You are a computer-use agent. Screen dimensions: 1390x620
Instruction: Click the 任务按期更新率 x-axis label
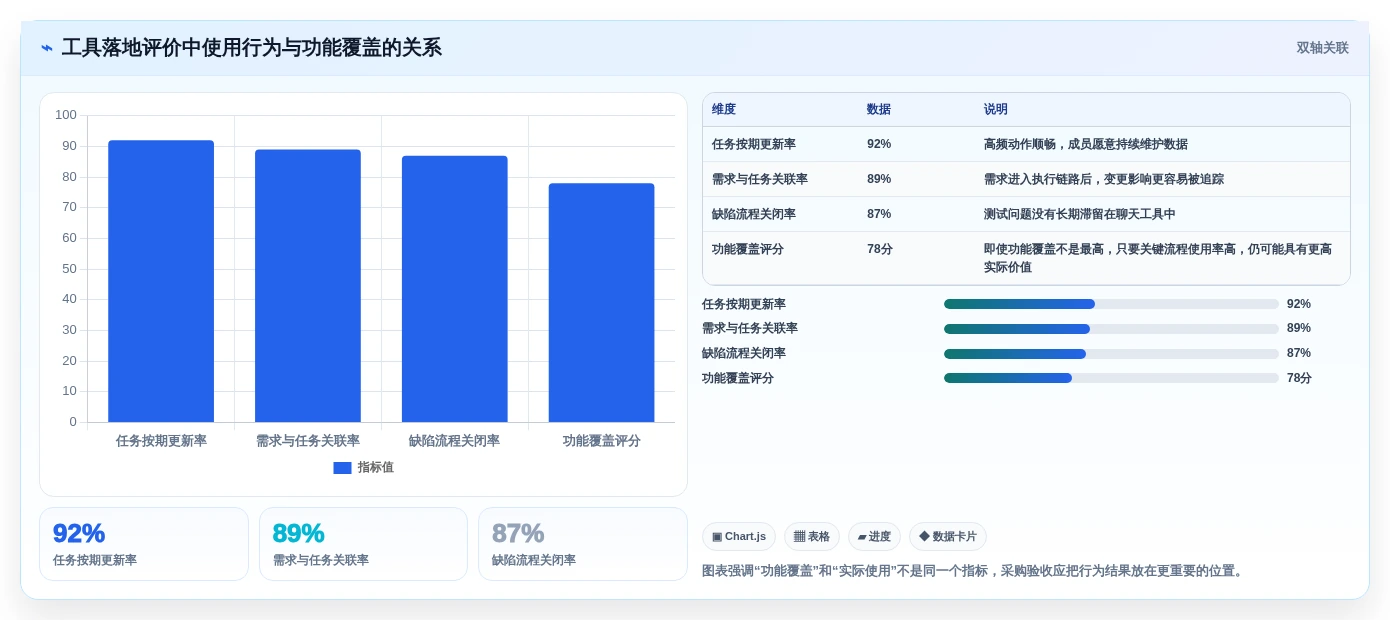click(161, 441)
